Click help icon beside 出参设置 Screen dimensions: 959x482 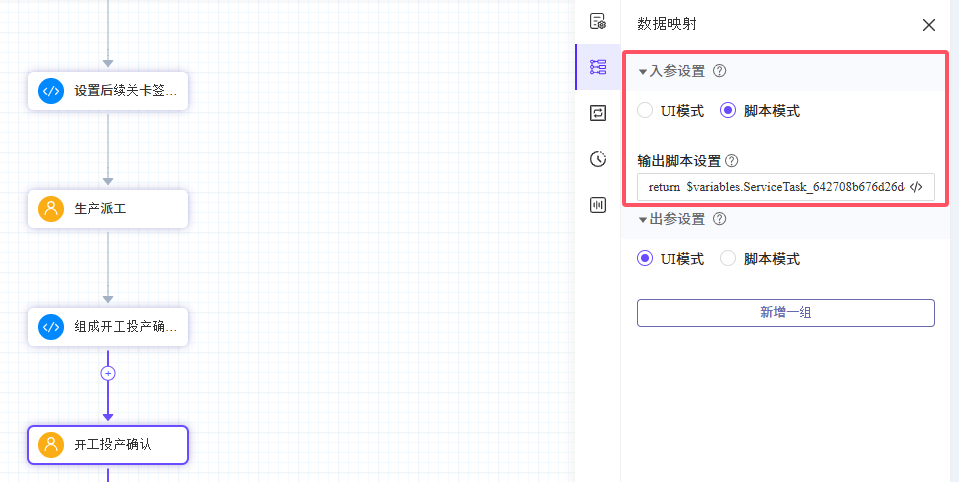coord(720,219)
